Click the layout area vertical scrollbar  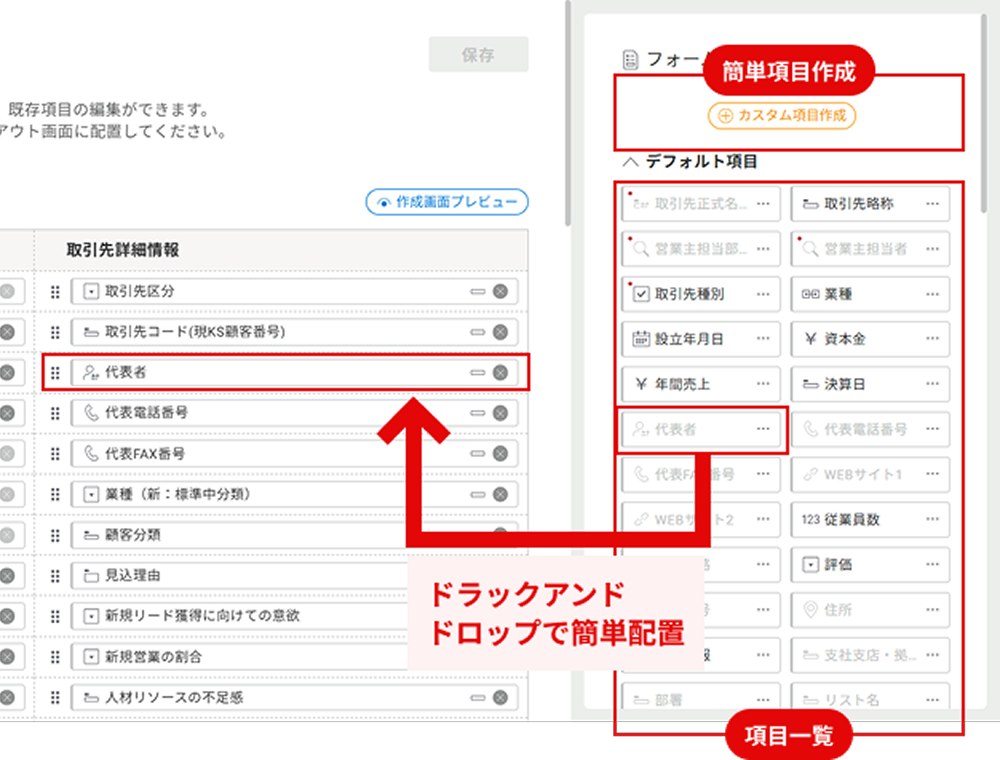568,110
